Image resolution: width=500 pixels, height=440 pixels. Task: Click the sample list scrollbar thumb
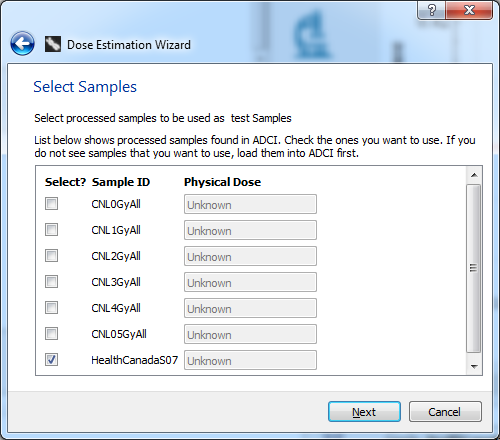[x=474, y=268]
